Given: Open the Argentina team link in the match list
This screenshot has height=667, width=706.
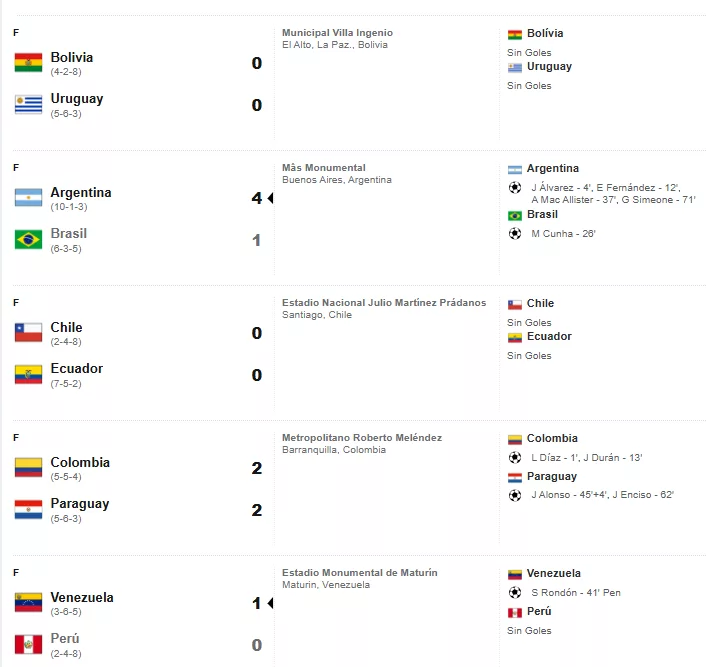Looking at the screenshot, I should (x=81, y=192).
